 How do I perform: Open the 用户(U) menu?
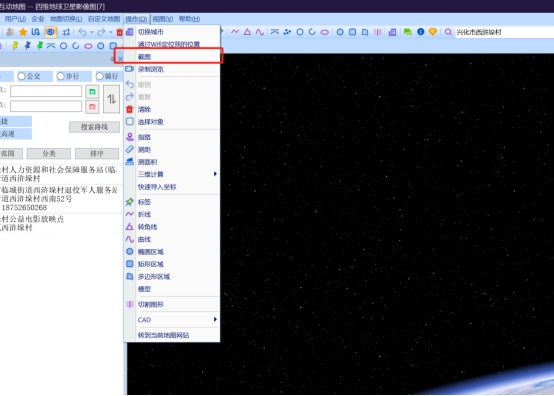point(15,19)
